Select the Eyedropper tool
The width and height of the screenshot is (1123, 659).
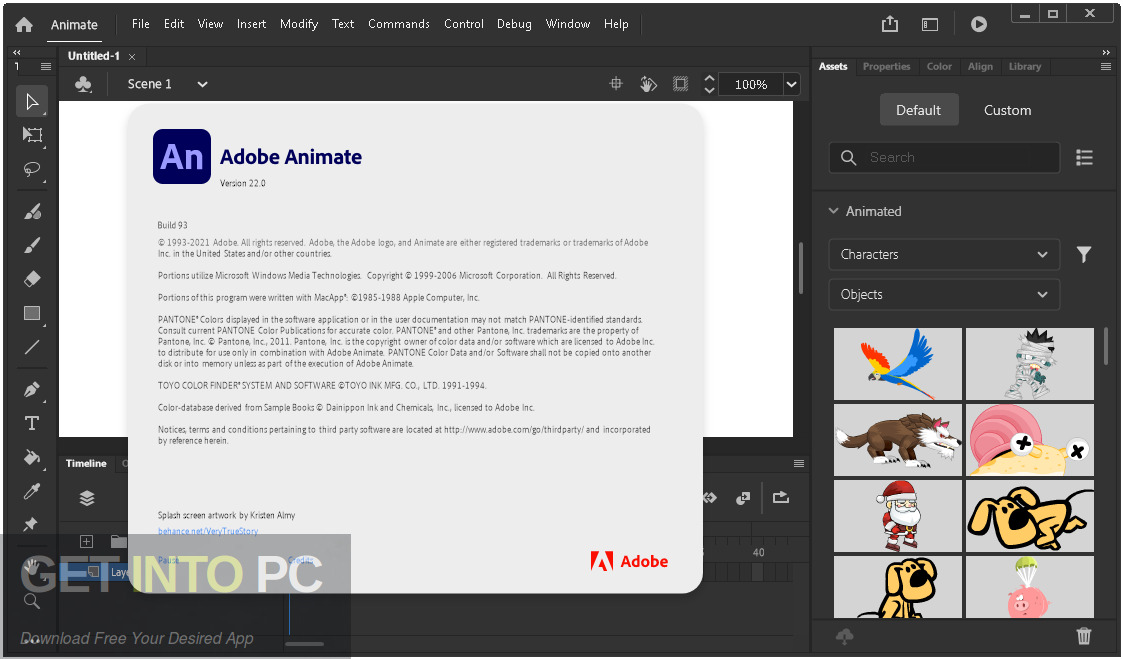click(32, 491)
